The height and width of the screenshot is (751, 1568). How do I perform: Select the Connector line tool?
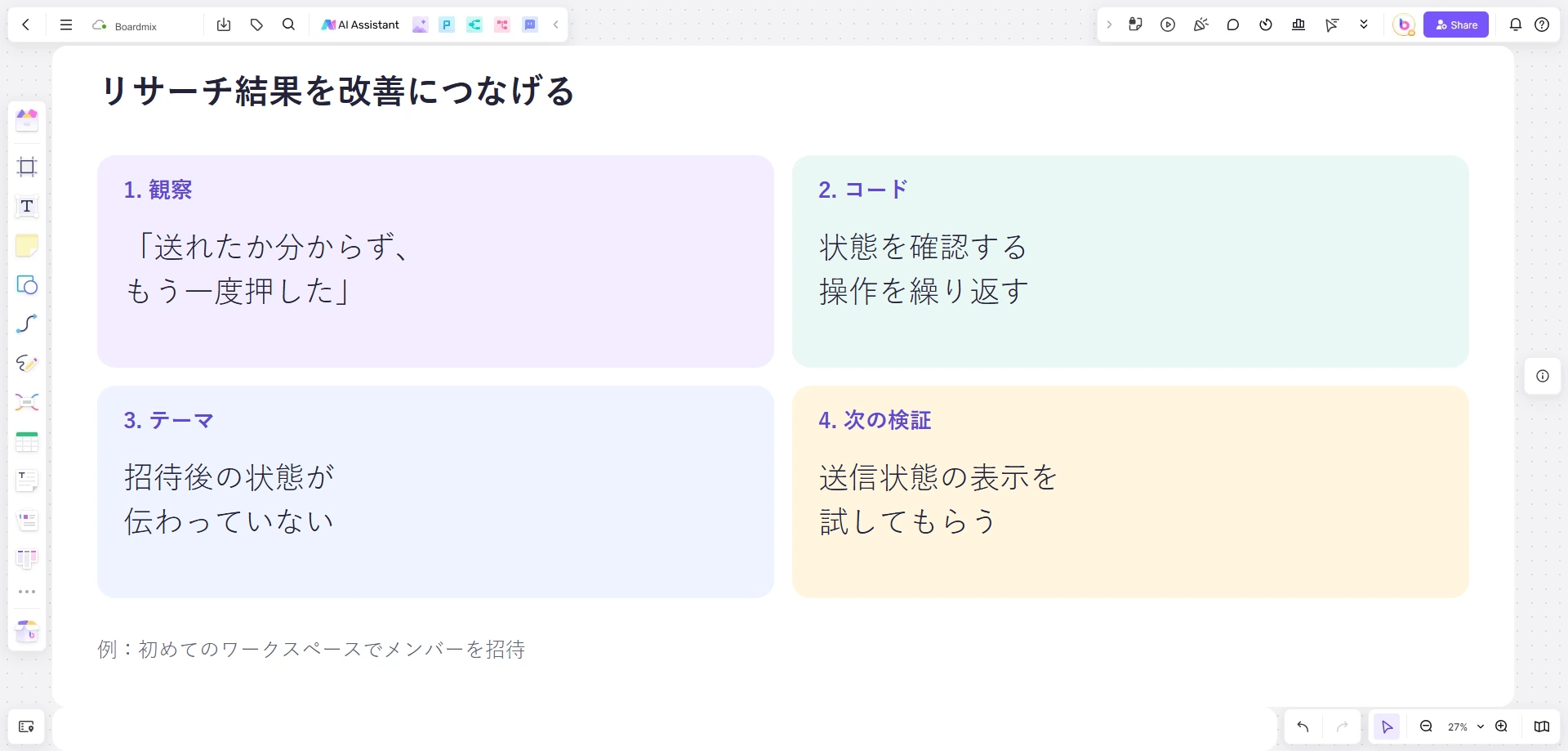[27, 324]
